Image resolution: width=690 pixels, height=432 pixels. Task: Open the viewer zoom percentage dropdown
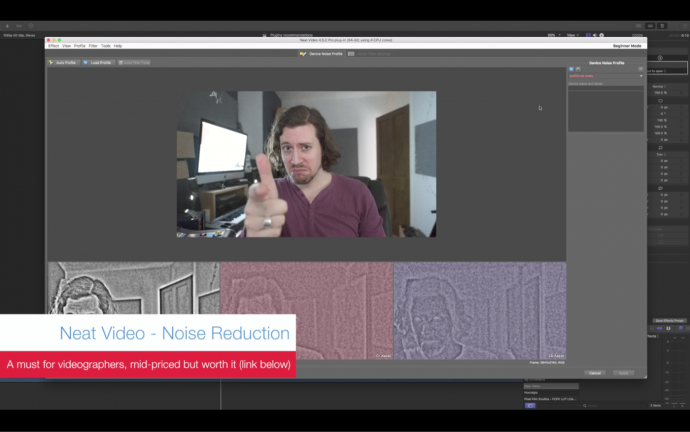tap(554, 35)
